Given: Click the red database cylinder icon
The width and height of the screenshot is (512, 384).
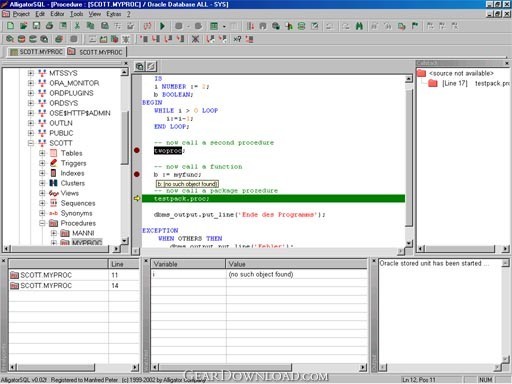Looking at the screenshot, I should 21,39.
